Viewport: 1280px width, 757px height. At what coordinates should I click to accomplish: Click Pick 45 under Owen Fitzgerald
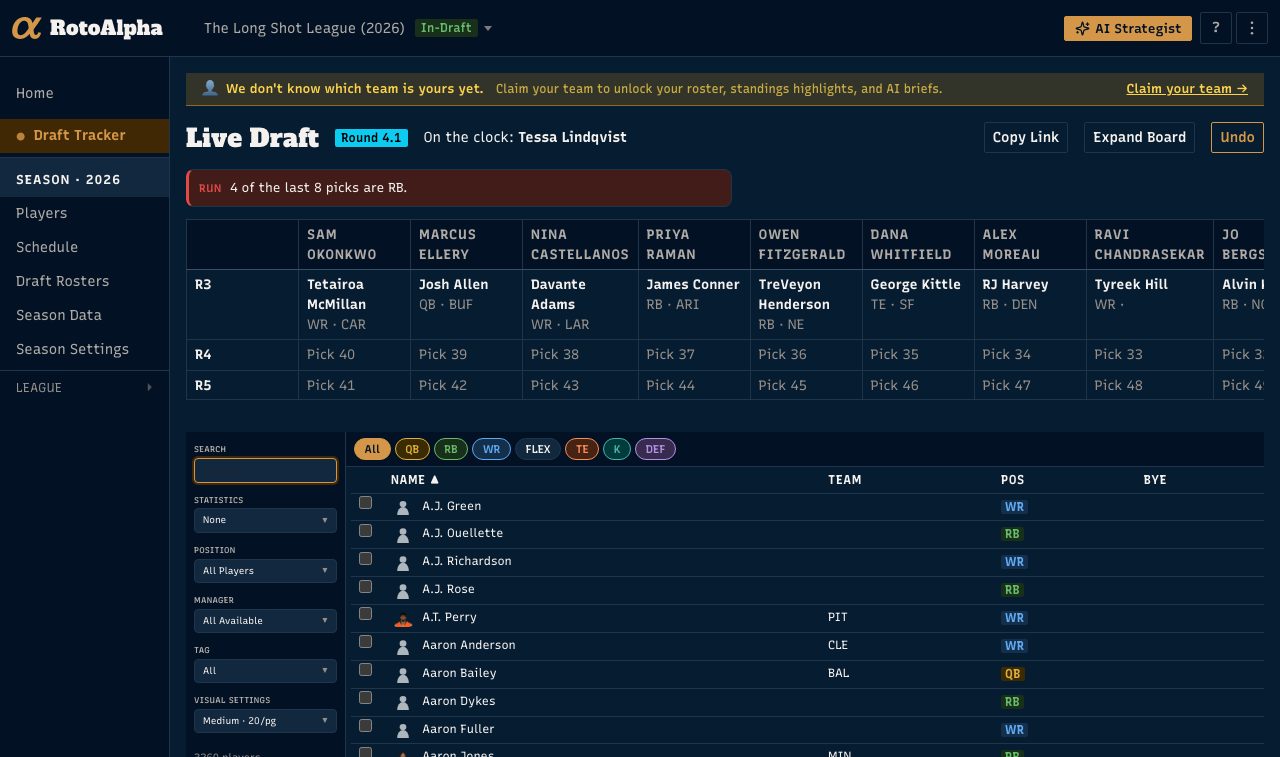tap(806, 386)
